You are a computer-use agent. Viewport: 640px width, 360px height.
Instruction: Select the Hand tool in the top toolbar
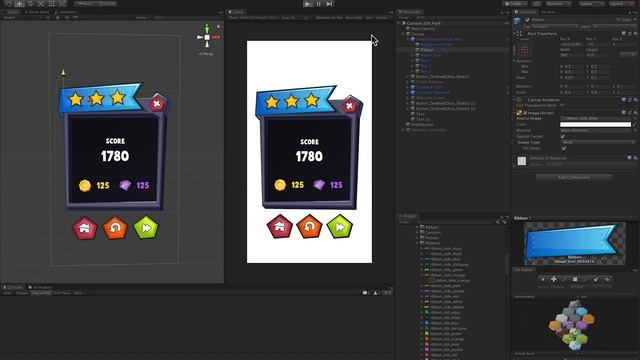click(9, 3)
